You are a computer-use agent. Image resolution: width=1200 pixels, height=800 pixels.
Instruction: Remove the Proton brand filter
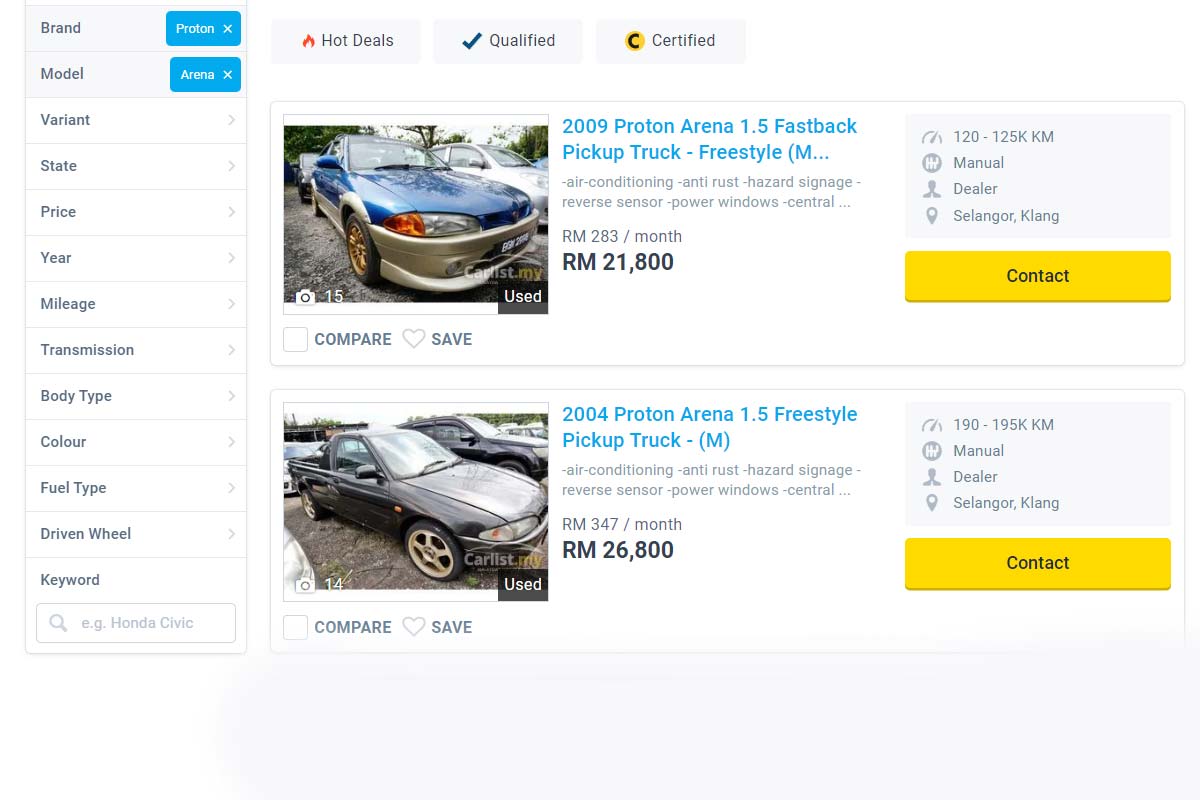(228, 29)
